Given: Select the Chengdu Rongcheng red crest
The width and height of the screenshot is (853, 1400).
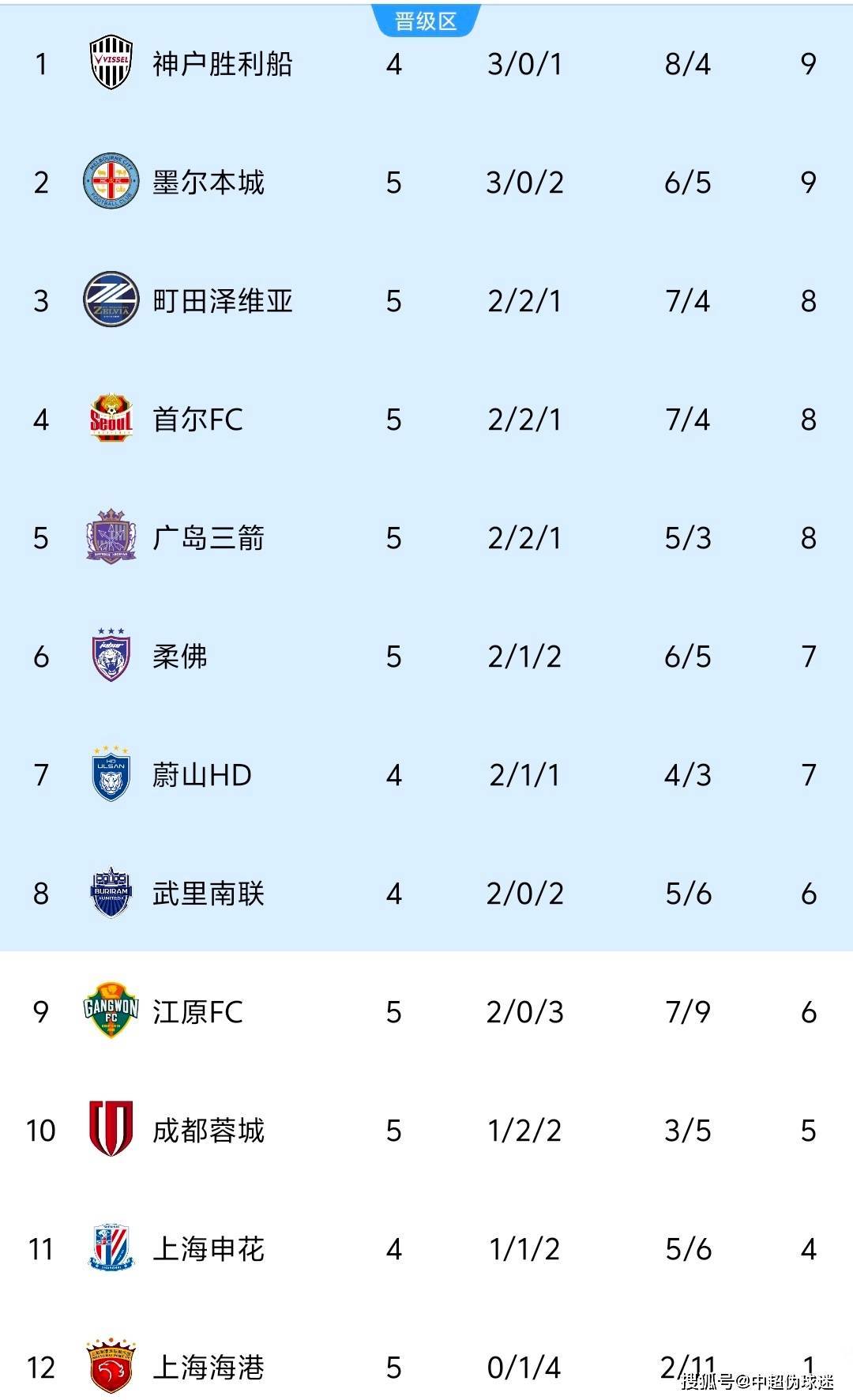Looking at the screenshot, I should tap(111, 1129).
